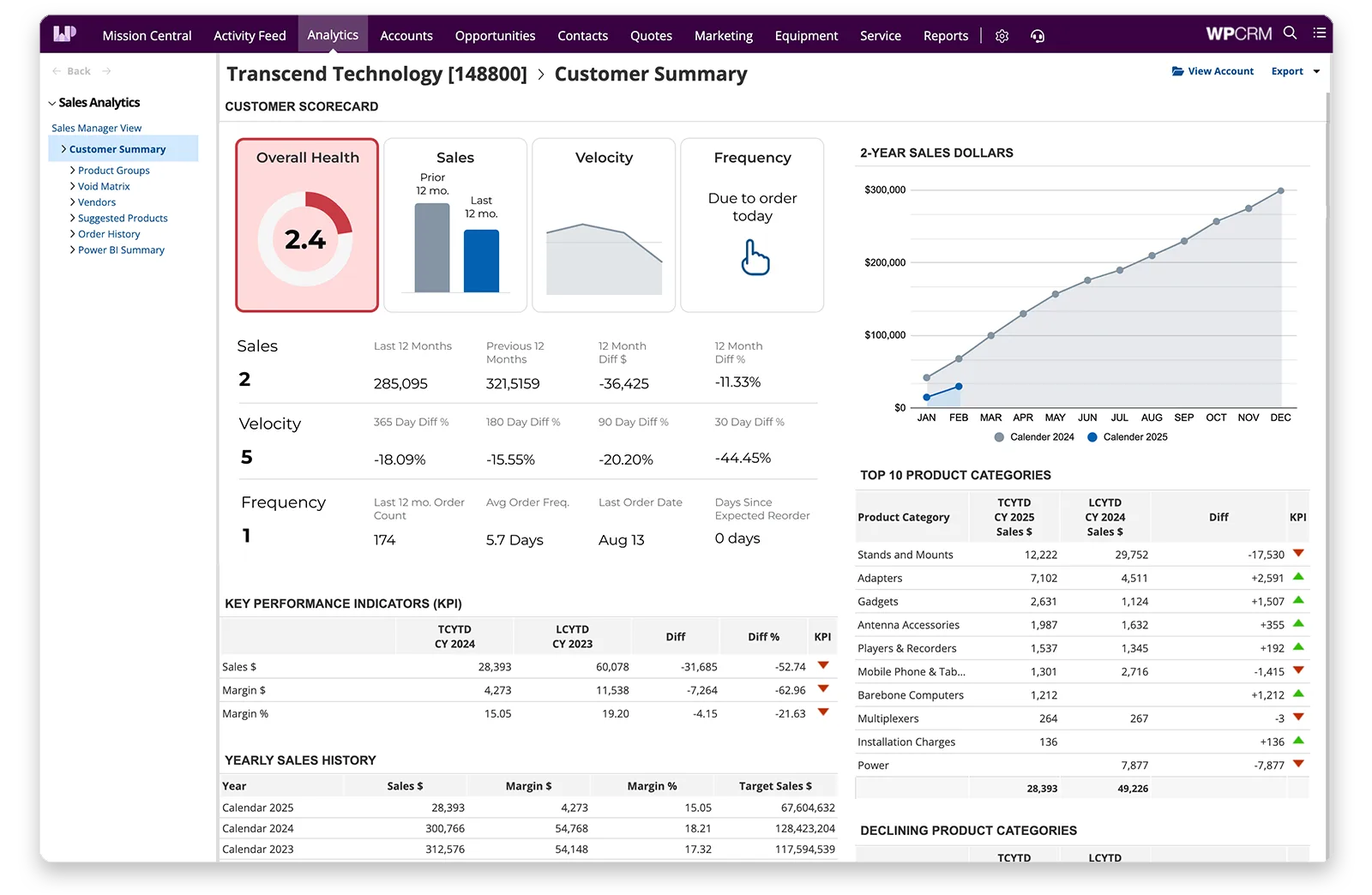Go to the Accounts tab
1372x895 pixels.
pos(406,36)
